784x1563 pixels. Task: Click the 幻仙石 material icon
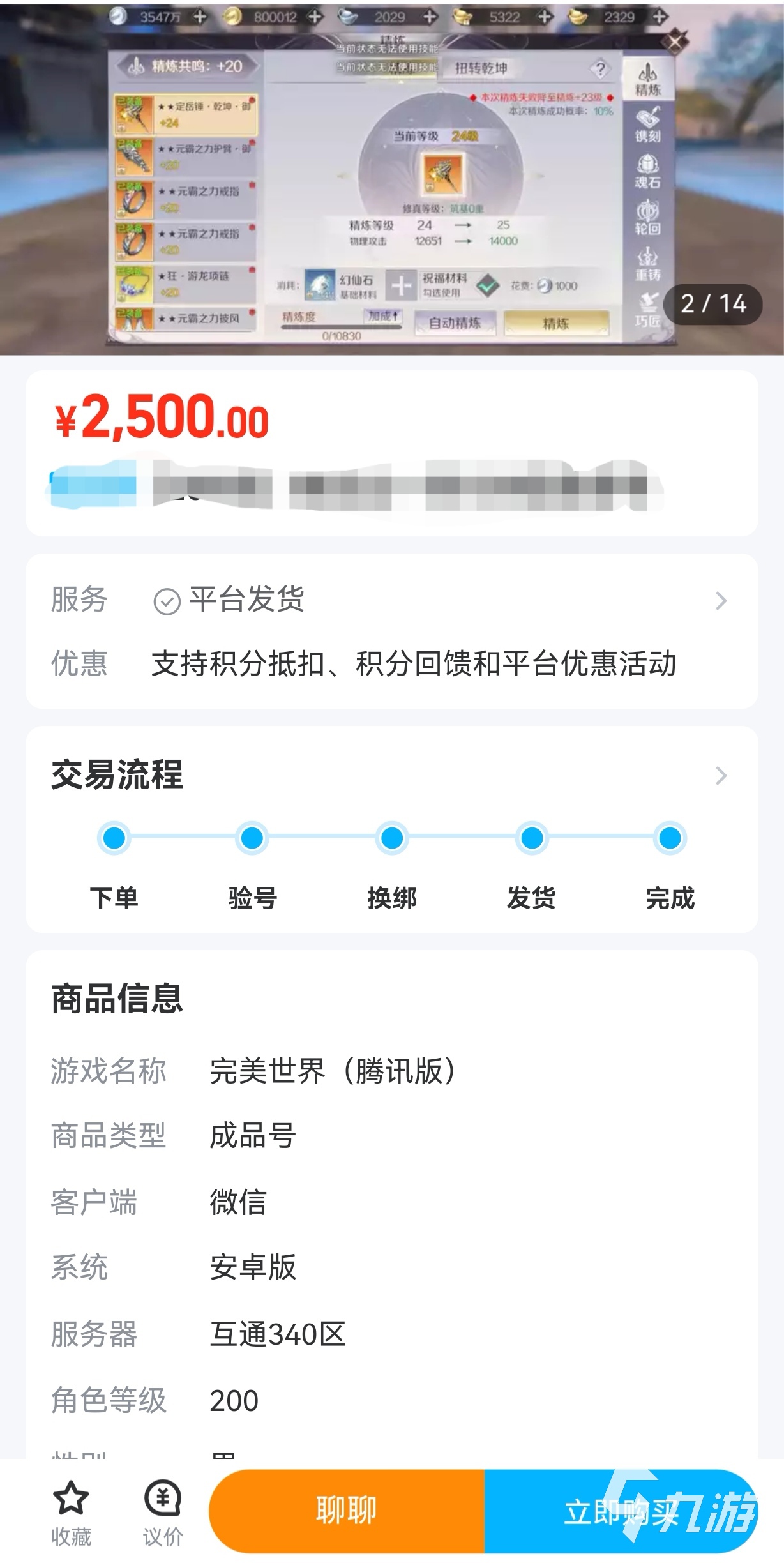(320, 285)
